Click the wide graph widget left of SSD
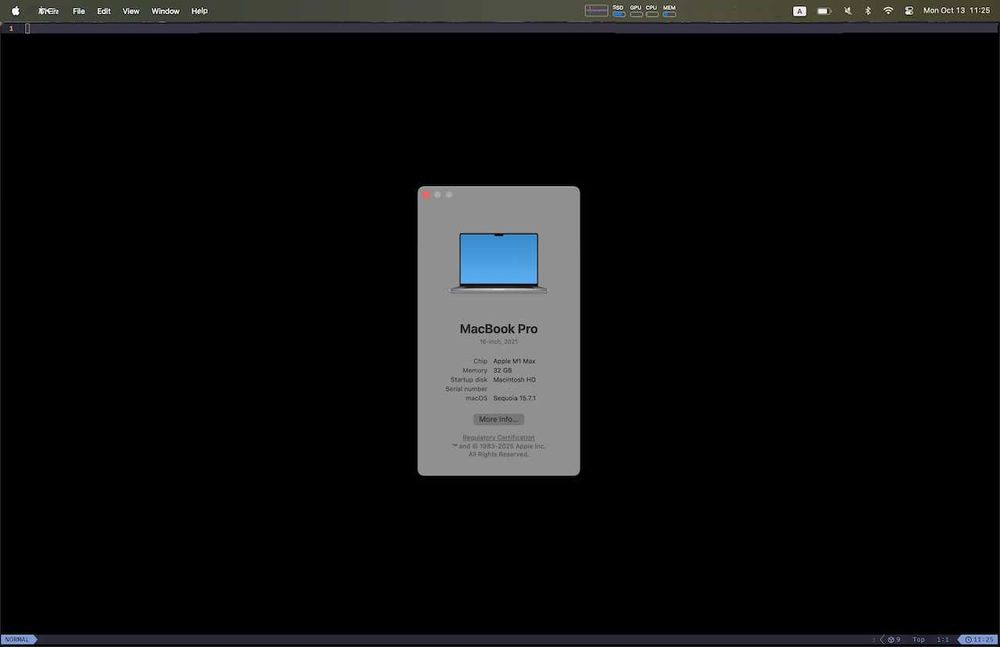 tap(596, 11)
